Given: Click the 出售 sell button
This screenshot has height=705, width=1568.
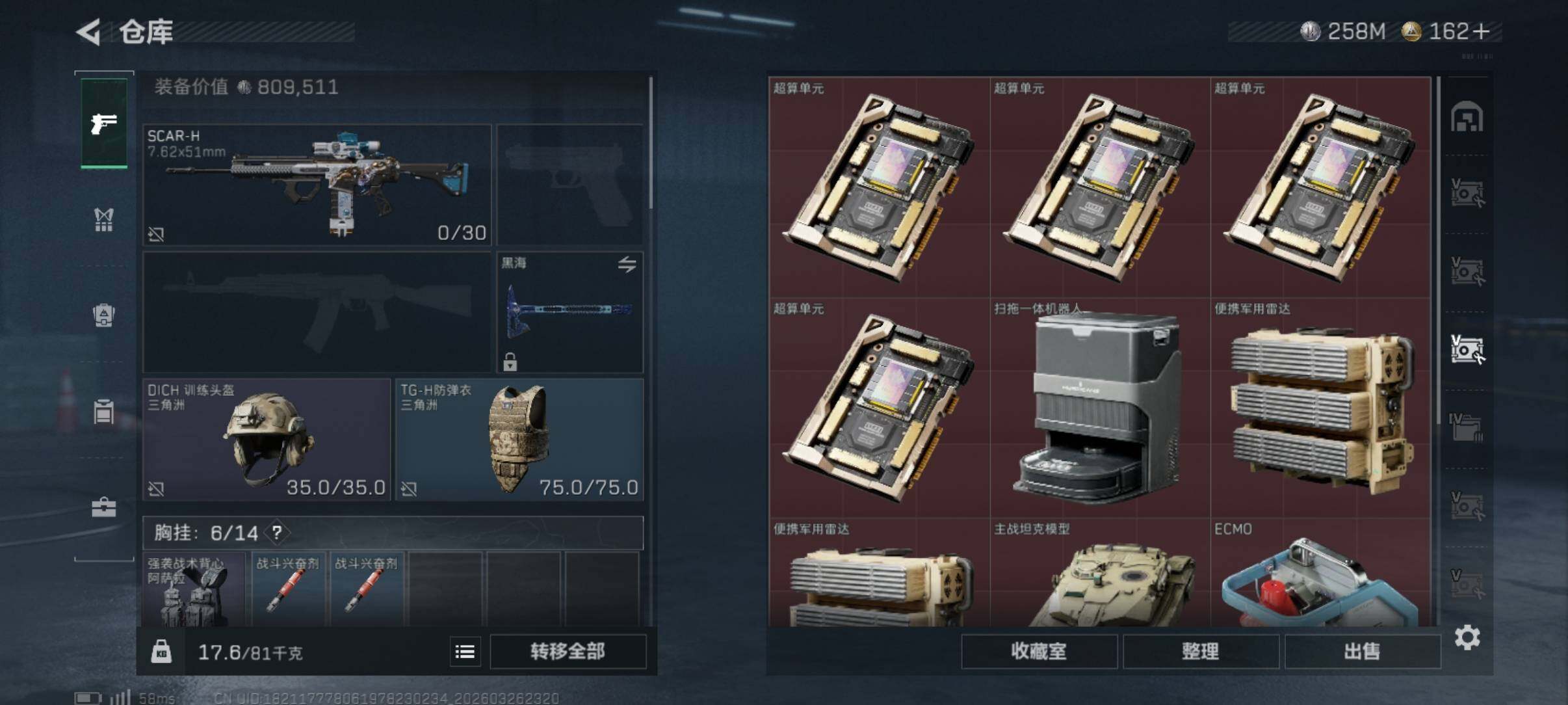Looking at the screenshot, I should point(1363,651).
